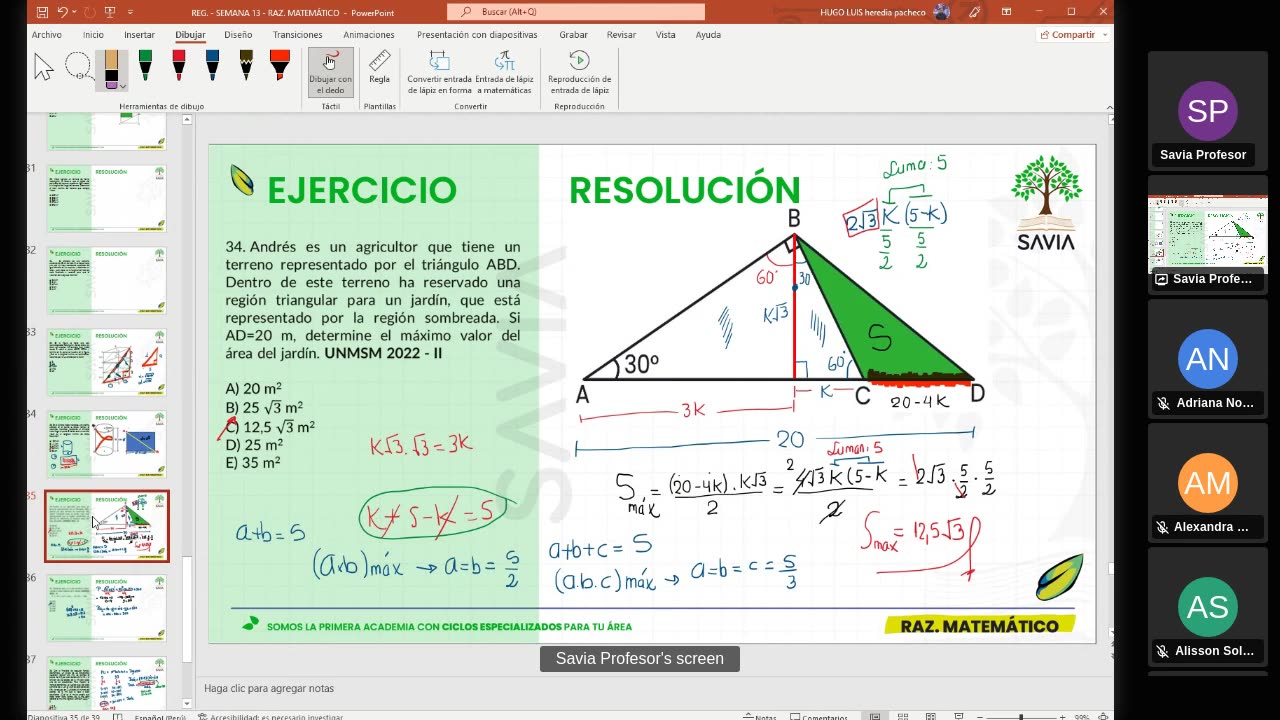Save the presentation with disk icon
The height and width of the screenshot is (720, 1280).
[x=41, y=12]
